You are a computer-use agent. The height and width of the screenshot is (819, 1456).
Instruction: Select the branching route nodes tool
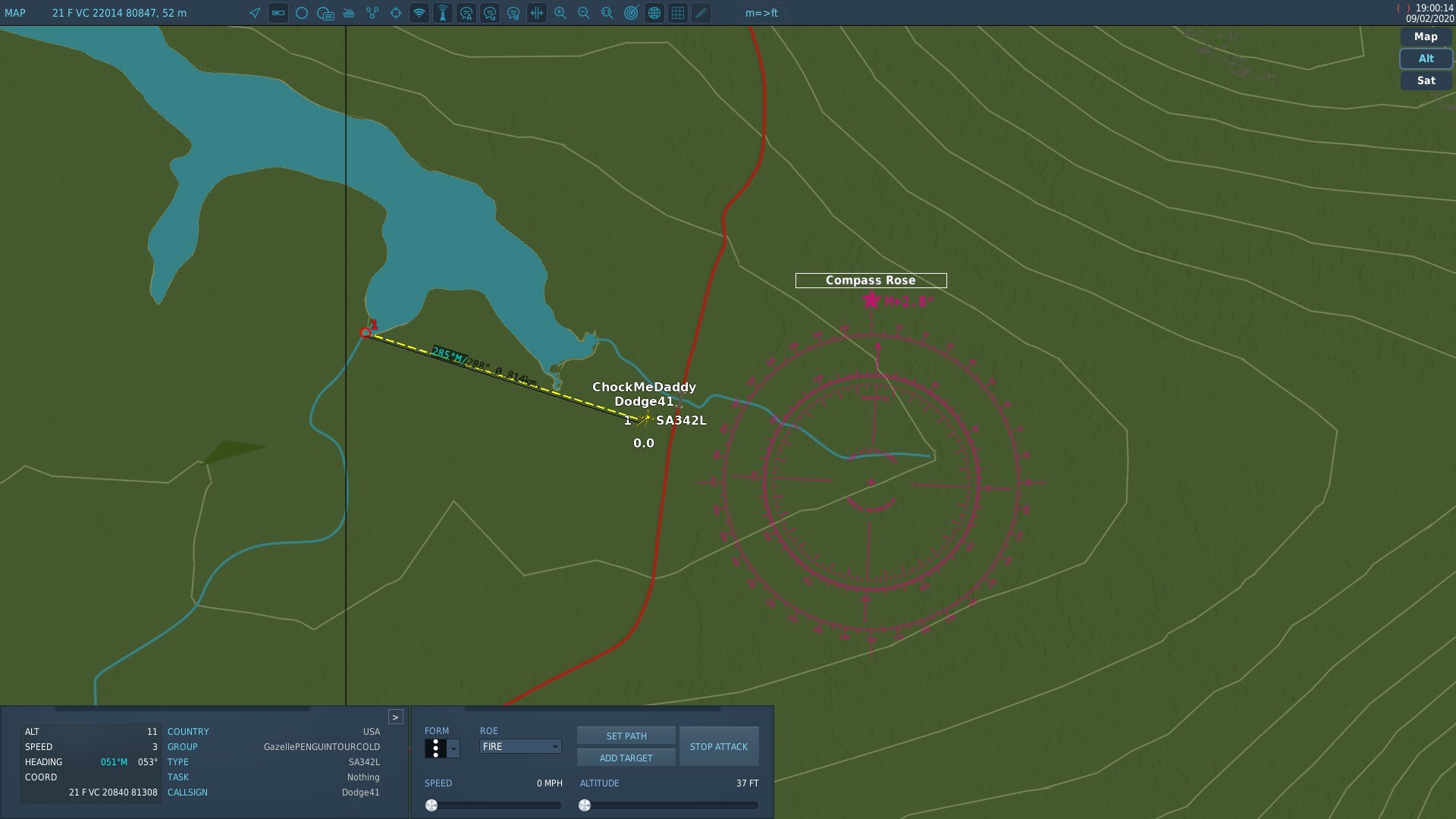(x=372, y=13)
